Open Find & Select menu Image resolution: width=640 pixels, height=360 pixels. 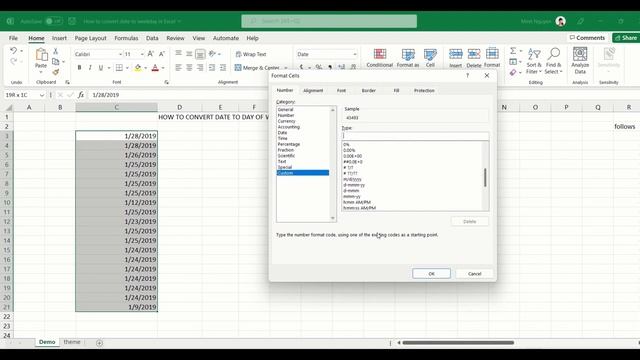tap(553, 61)
